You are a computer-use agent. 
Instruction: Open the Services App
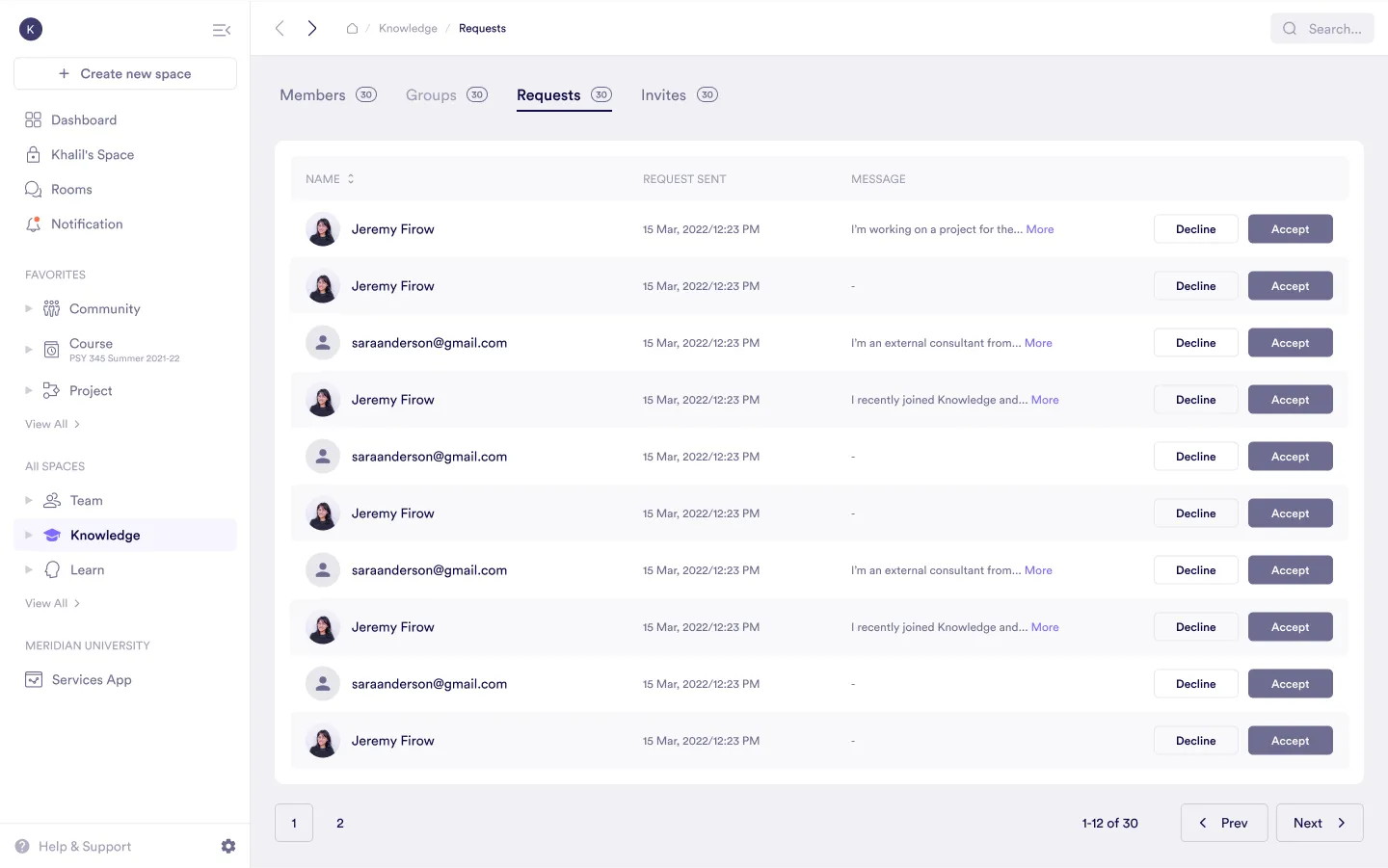click(x=91, y=679)
